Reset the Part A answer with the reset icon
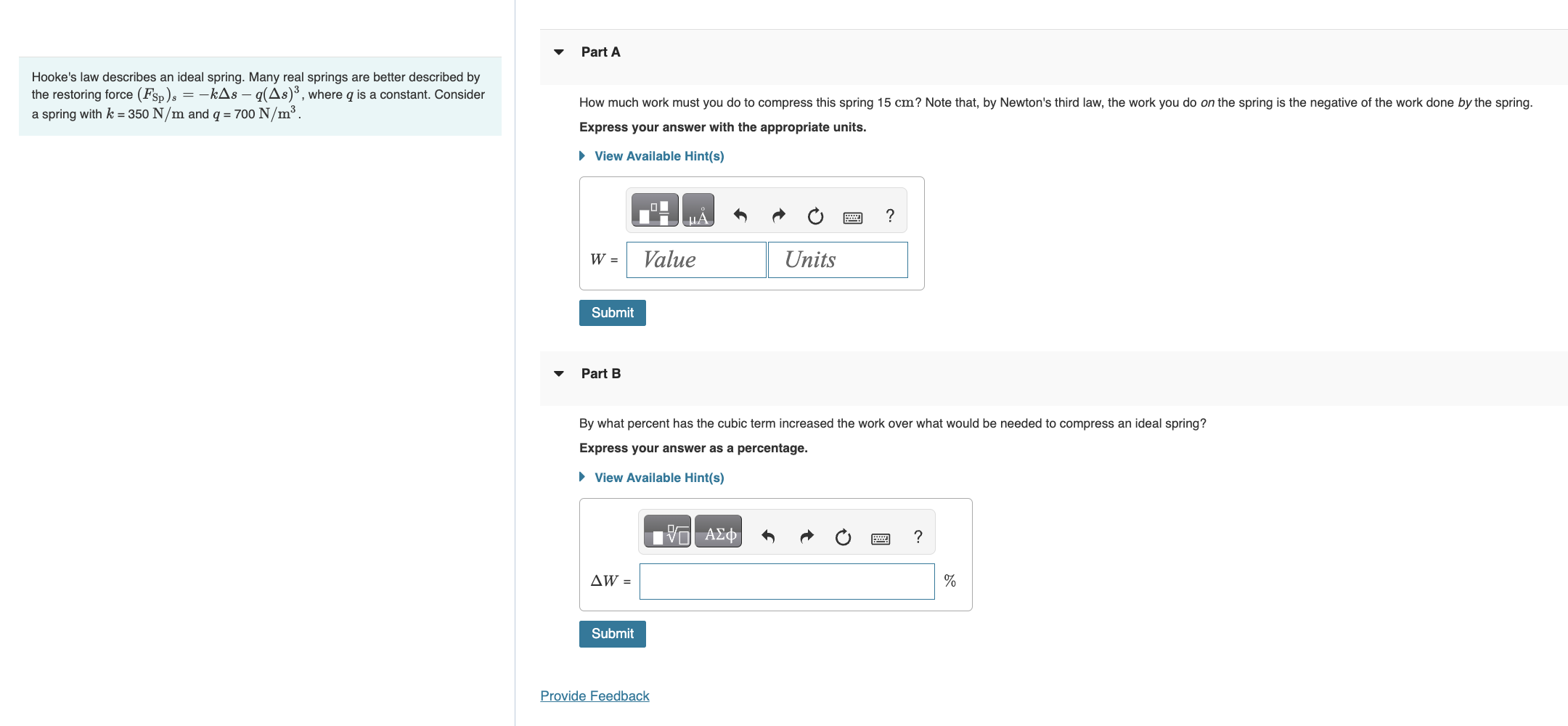The width and height of the screenshot is (1568, 726). [x=815, y=215]
